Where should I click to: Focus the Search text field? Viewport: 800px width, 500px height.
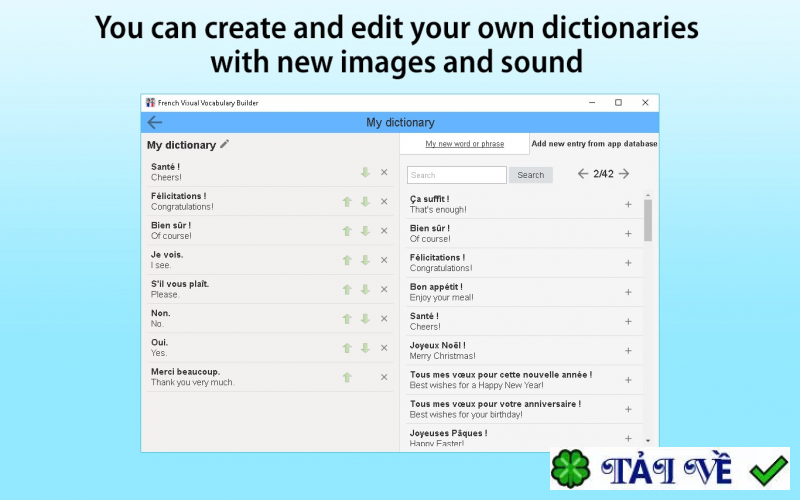tap(457, 175)
